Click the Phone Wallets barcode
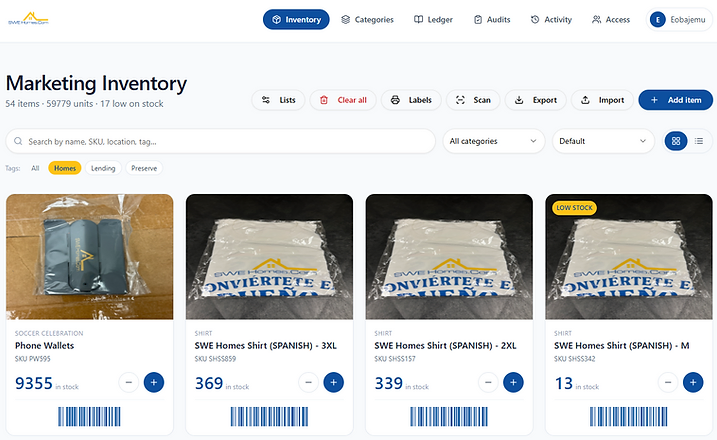Image resolution: width=717 pixels, height=440 pixels. 89,417
